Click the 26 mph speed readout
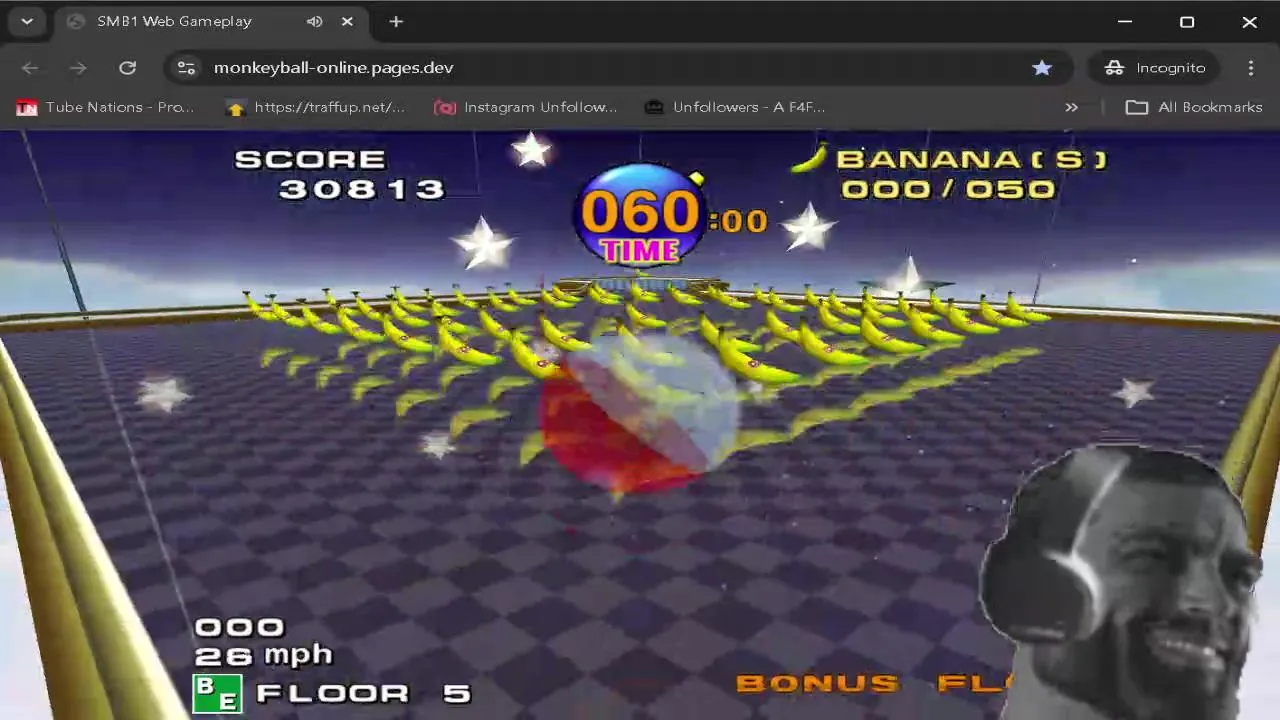Viewport: 1280px width, 720px height. [x=263, y=655]
